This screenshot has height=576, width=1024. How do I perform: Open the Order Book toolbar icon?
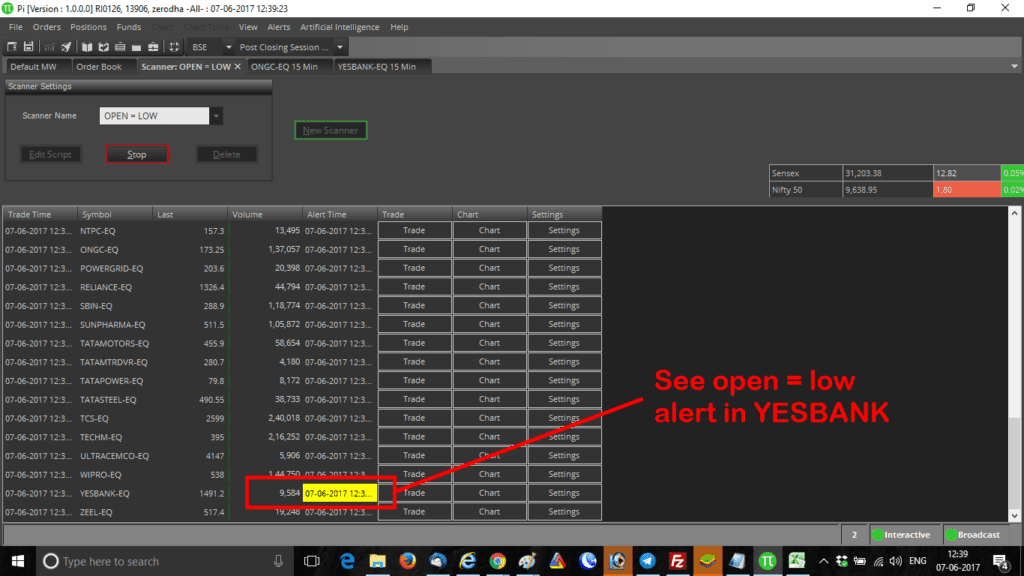tap(87, 46)
